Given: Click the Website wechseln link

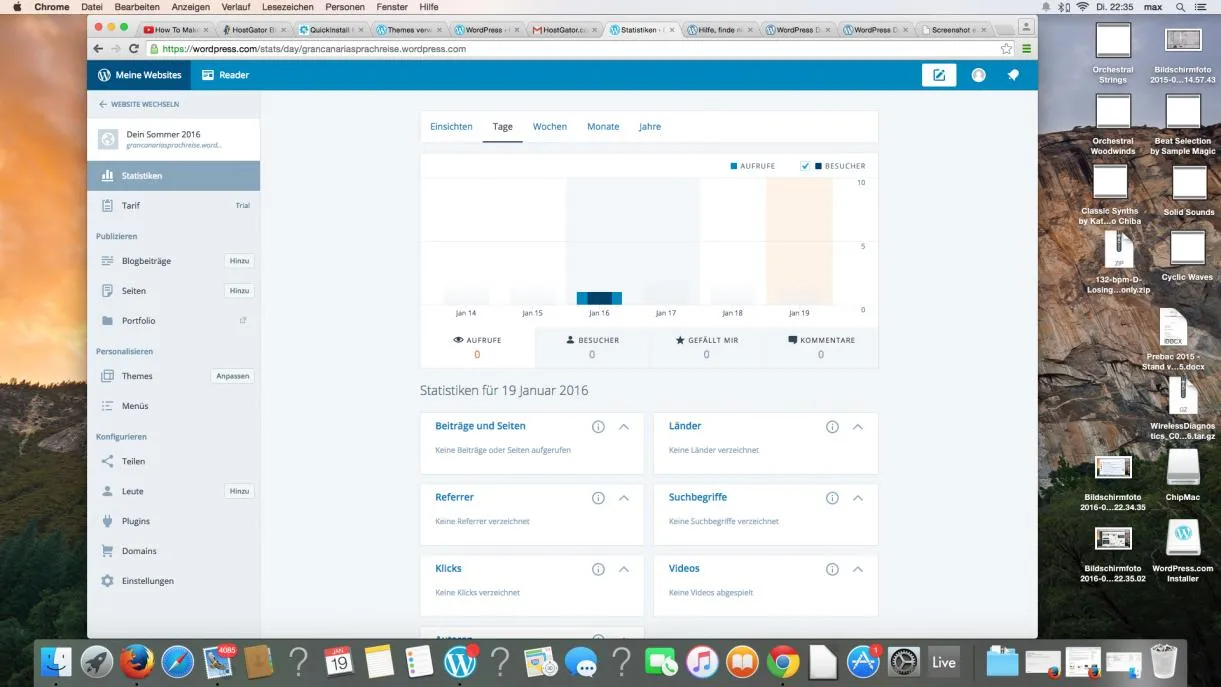Looking at the screenshot, I should click(x=139, y=104).
